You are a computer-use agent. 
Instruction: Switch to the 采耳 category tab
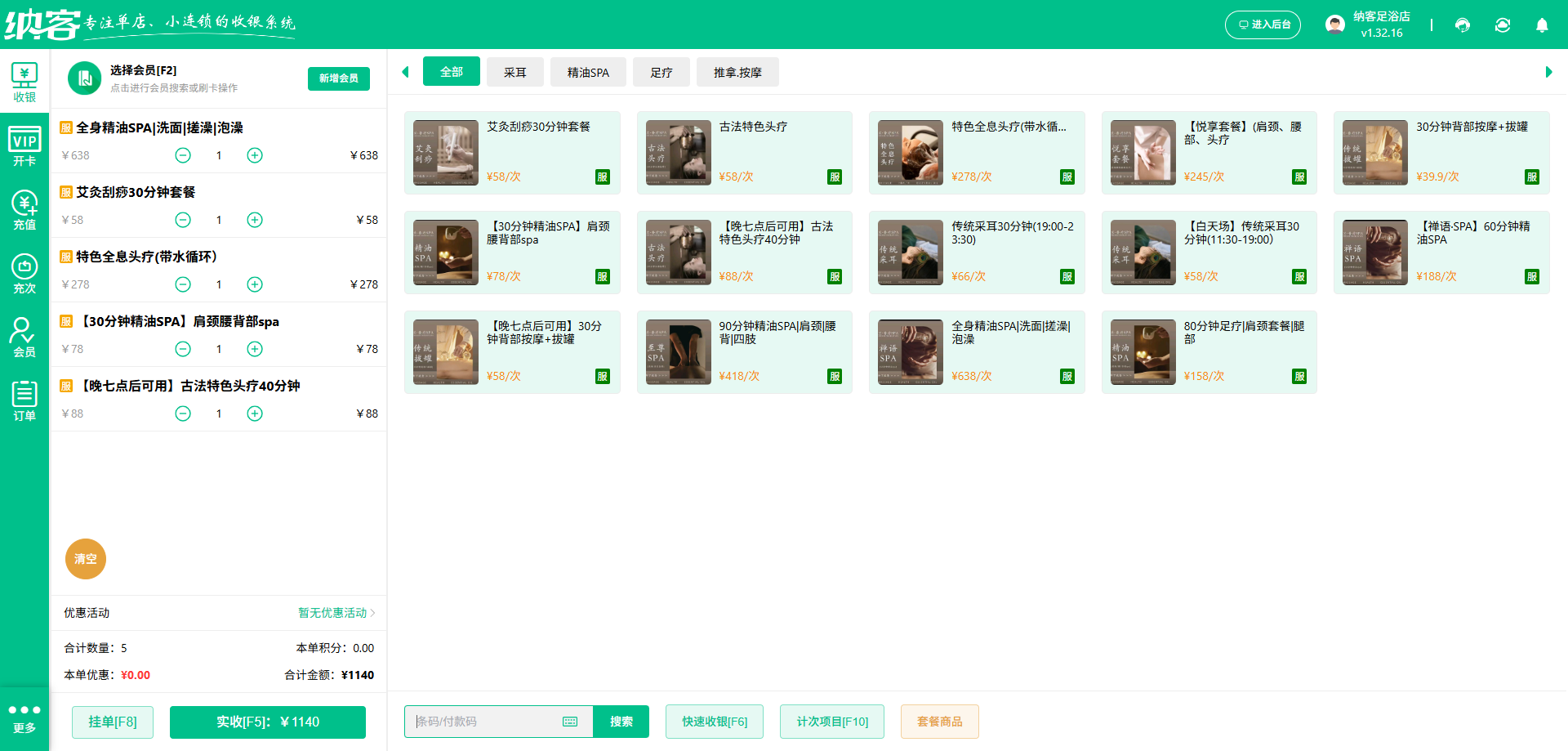[514, 72]
